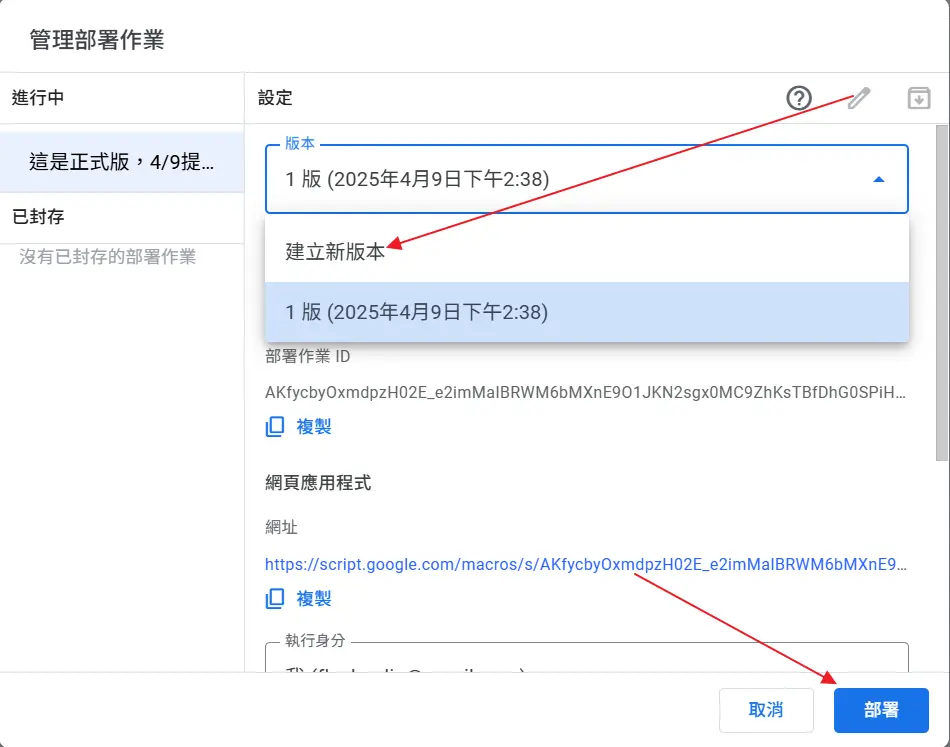Choose the highlighted 1 版 option in the list

coord(417,312)
